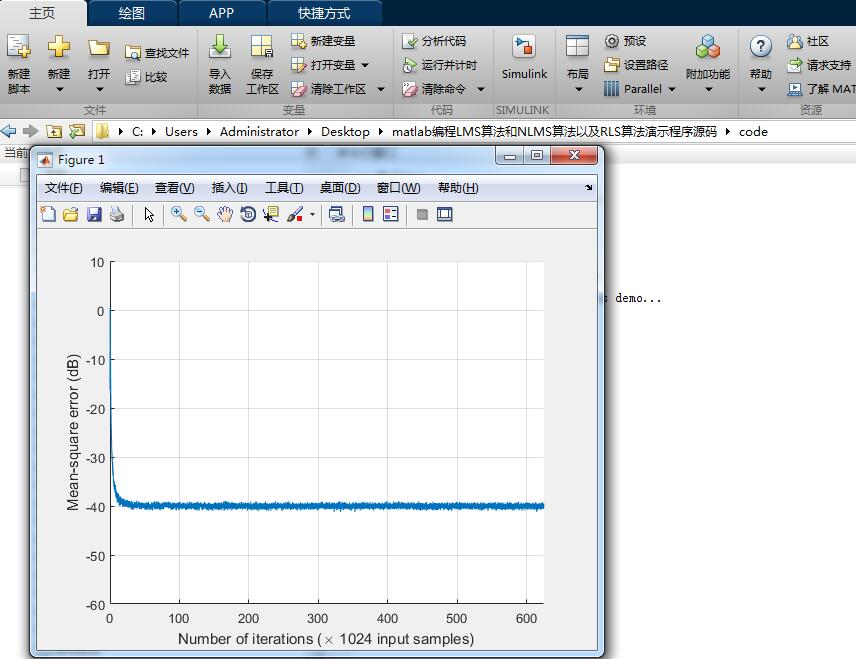
Task: Click code folder in the address path
Action: (x=753, y=132)
